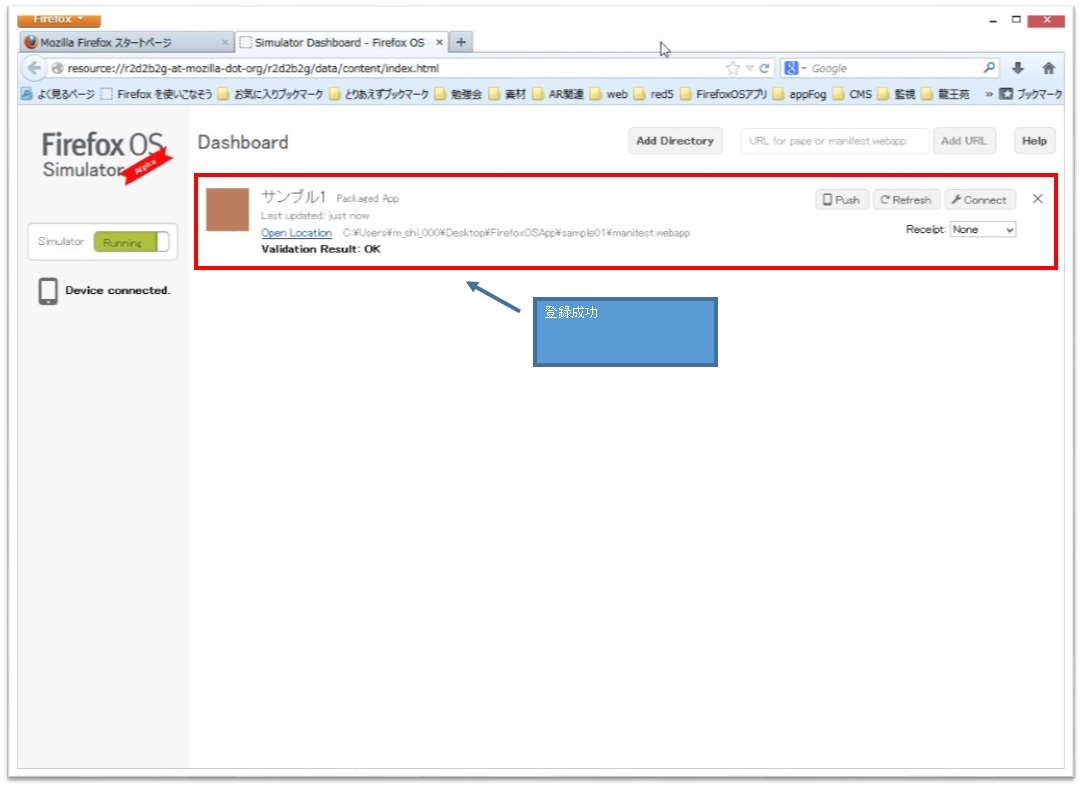Open the downloads arrow icon

pyautogui.click(x=1018, y=68)
